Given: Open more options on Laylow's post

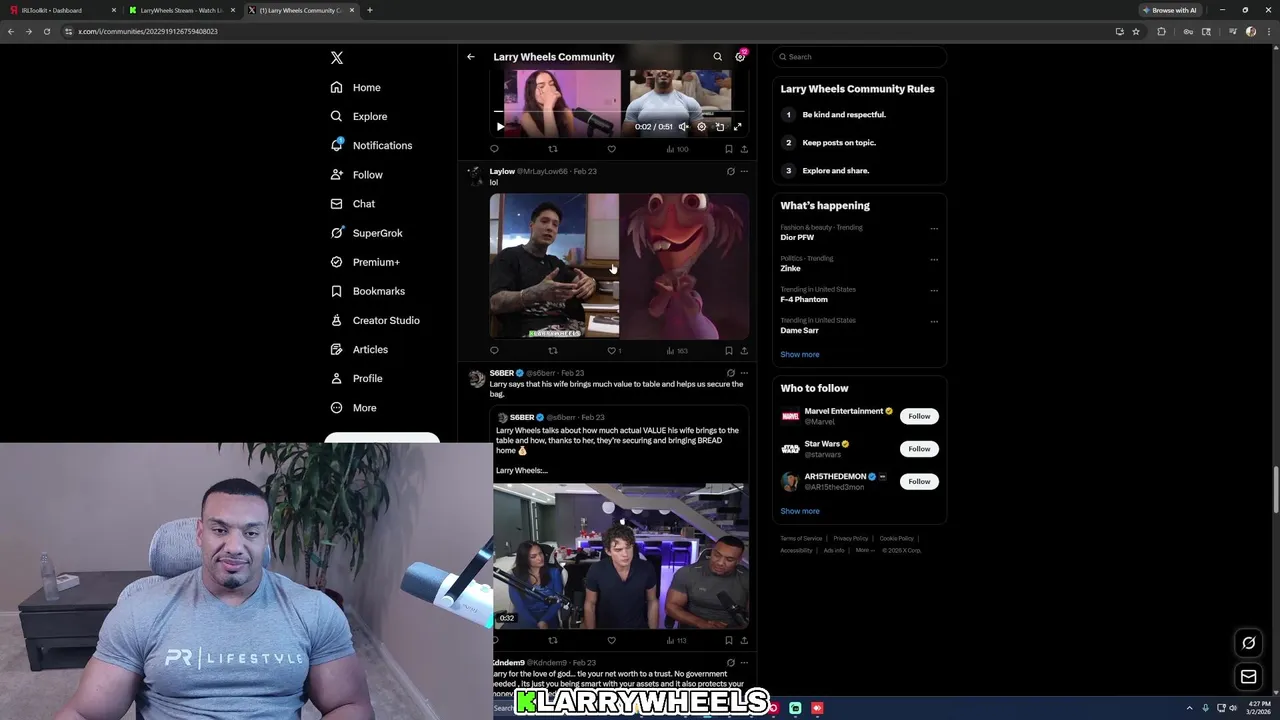Looking at the screenshot, I should [x=744, y=171].
